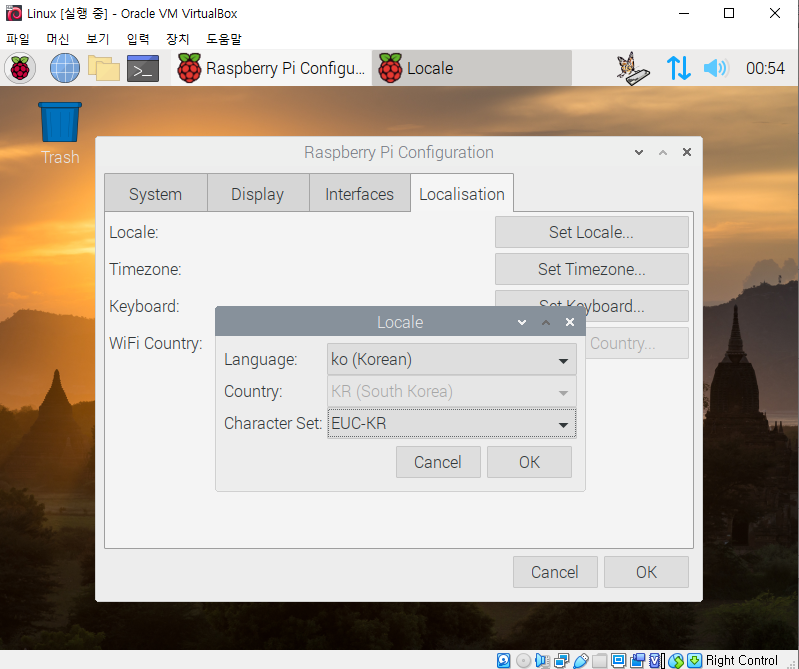This screenshot has width=799, height=669.
Task: Click VirtualBox recording status icon
Action: tap(637, 660)
